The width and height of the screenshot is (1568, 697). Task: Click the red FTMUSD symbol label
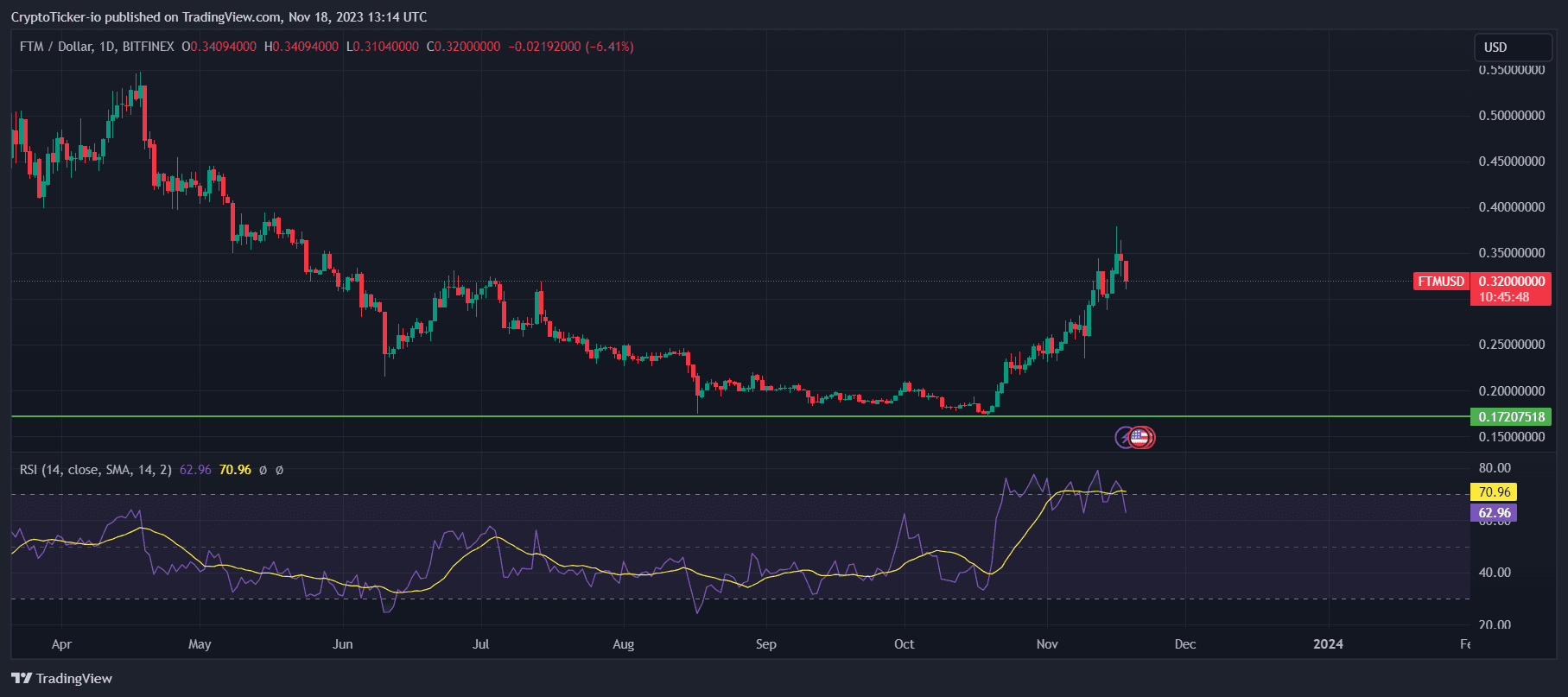(x=1441, y=282)
